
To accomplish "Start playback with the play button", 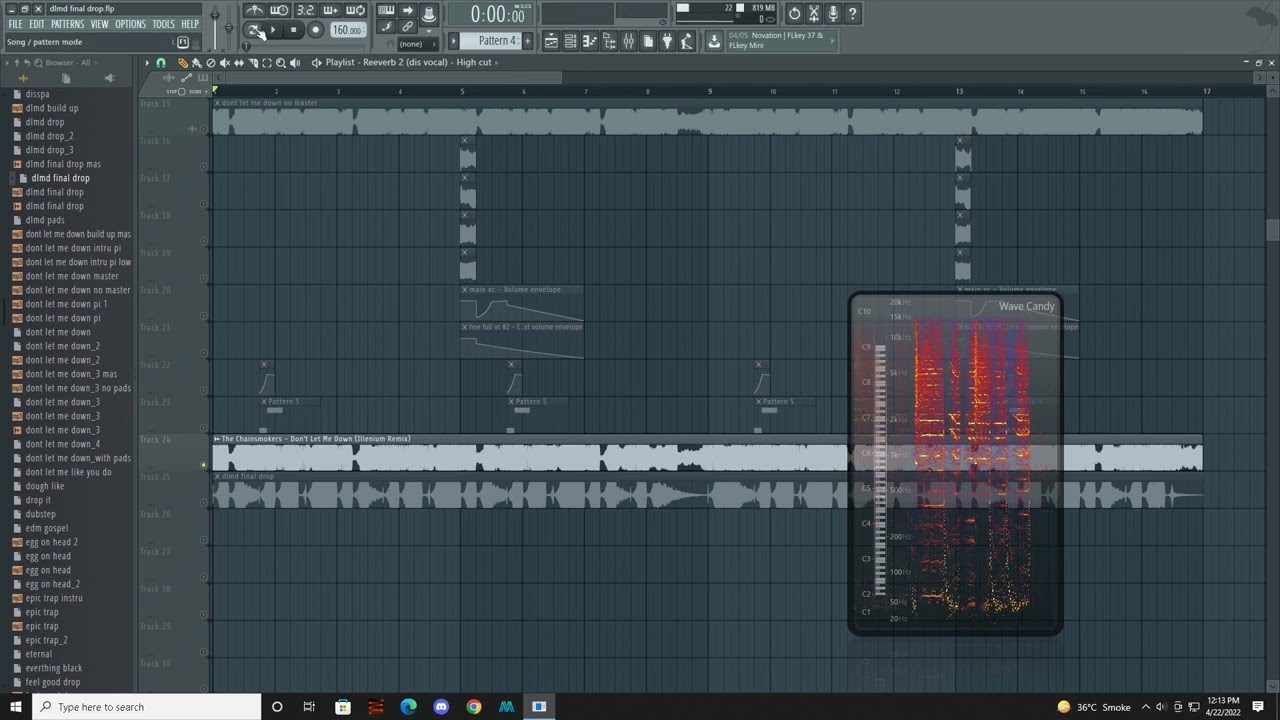I will (273, 30).
